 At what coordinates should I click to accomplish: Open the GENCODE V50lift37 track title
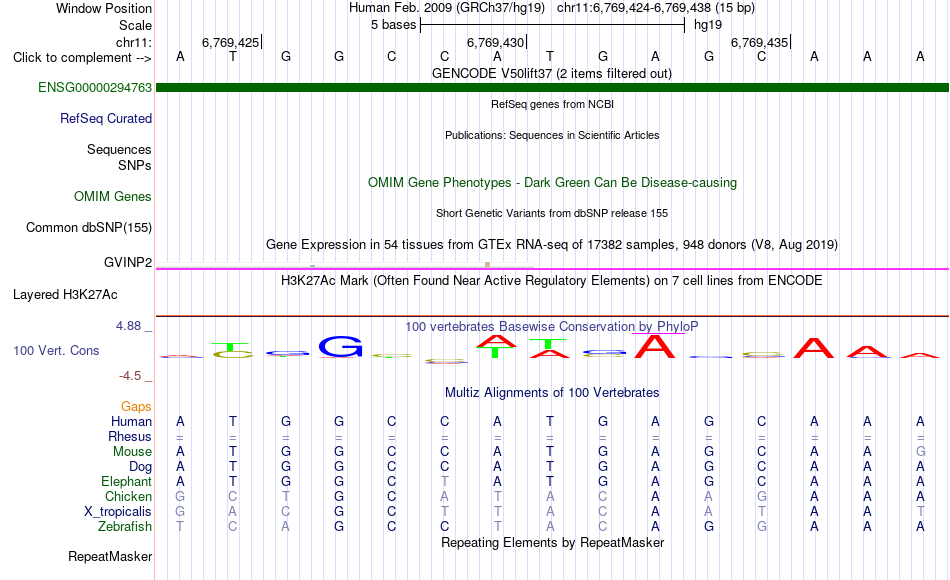pyautogui.click(x=551, y=73)
